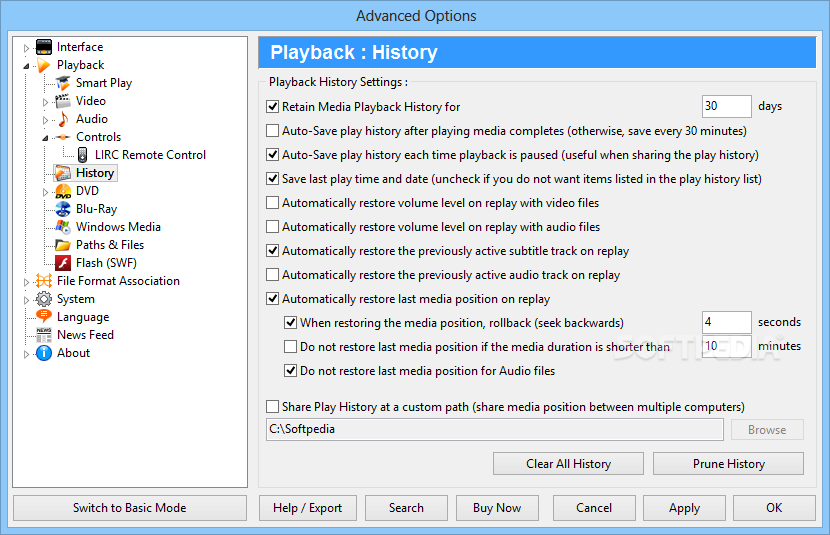Apply the settings changes
830x535 pixels.
(x=684, y=508)
